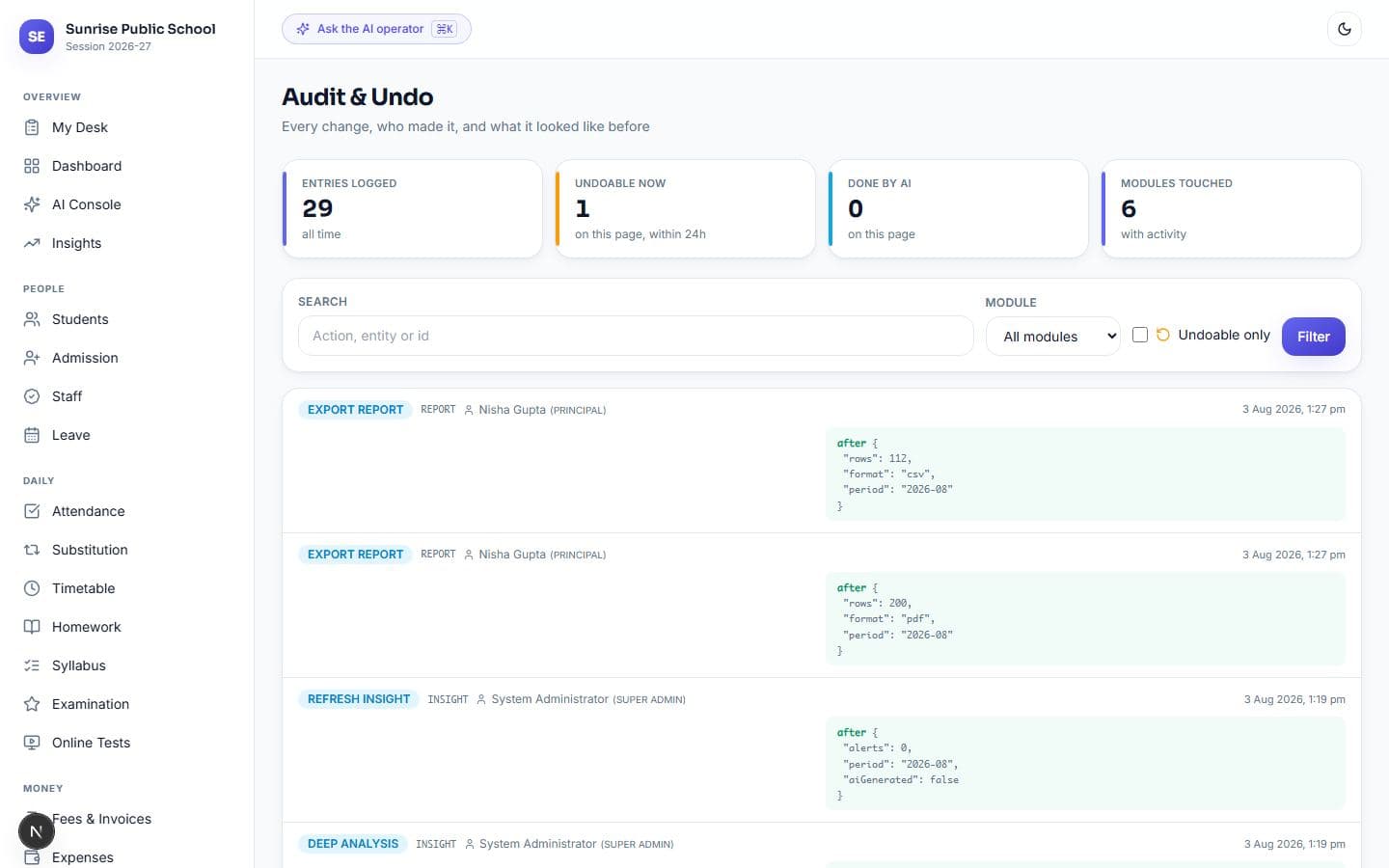The width and height of the screenshot is (1389, 868).
Task: Click the Filter button
Action: 1313,337
